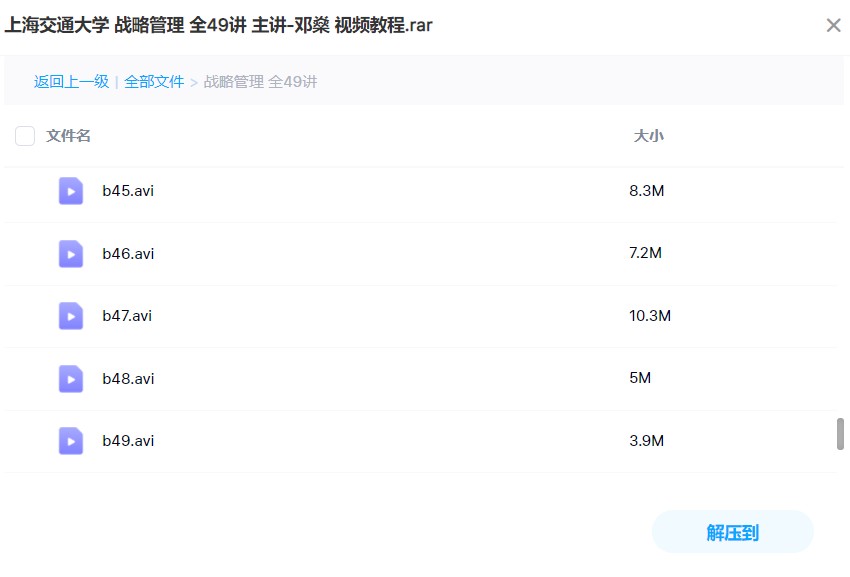
Task: Select the b45.avi file name
Action: 128,191
